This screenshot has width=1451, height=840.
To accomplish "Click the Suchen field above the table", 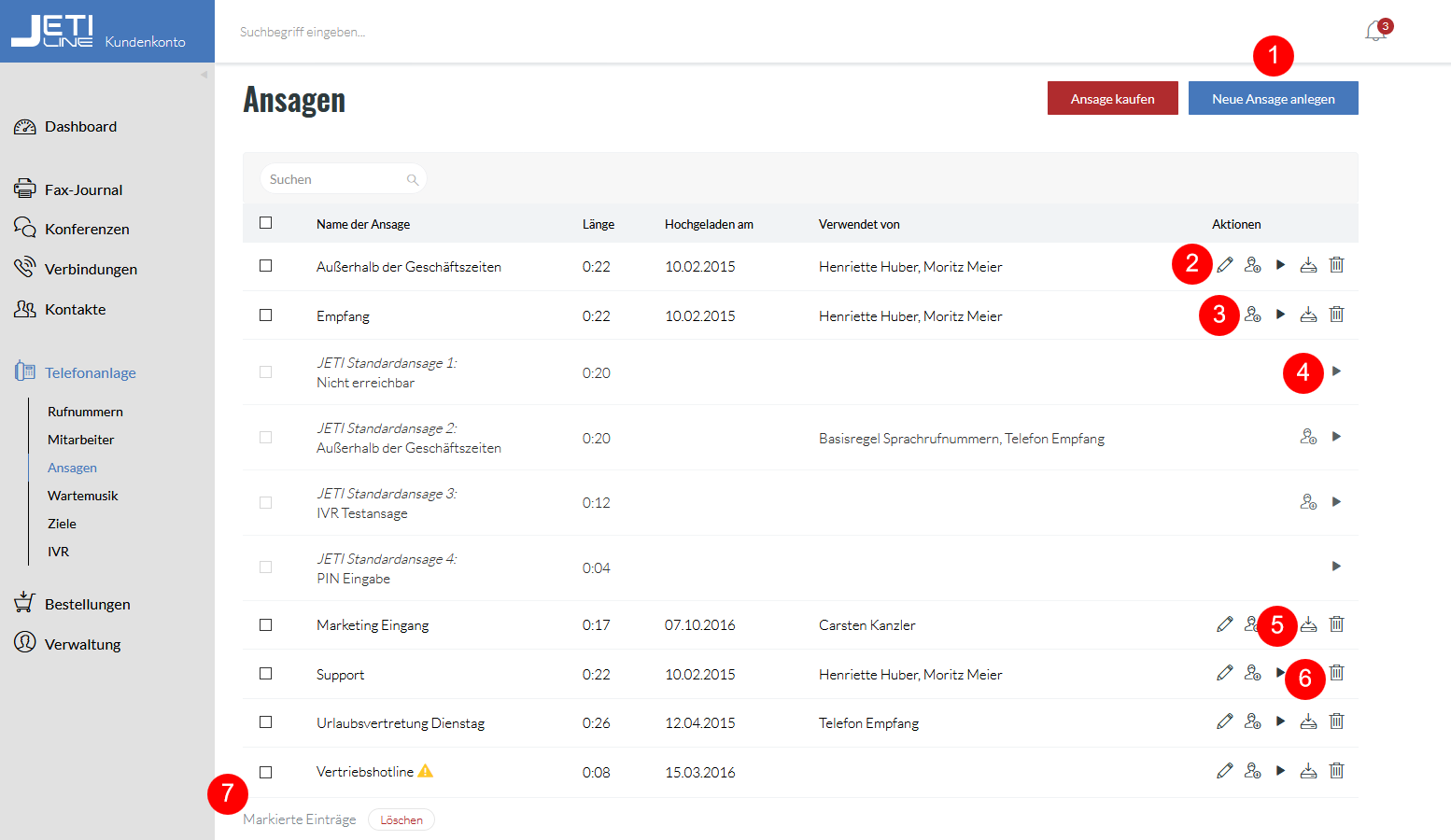I will tap(344, 179).
